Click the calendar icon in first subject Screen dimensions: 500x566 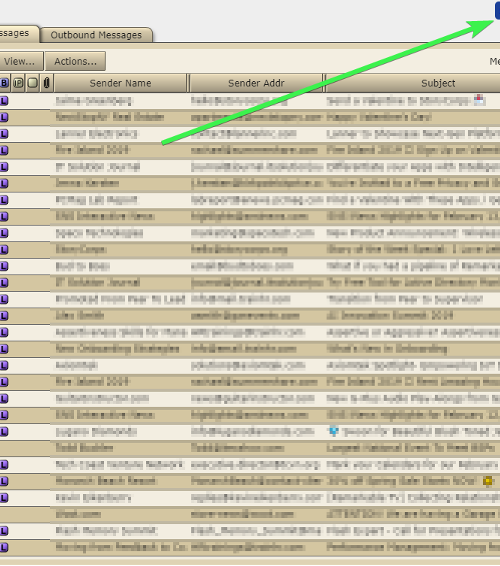coord(479,100)
